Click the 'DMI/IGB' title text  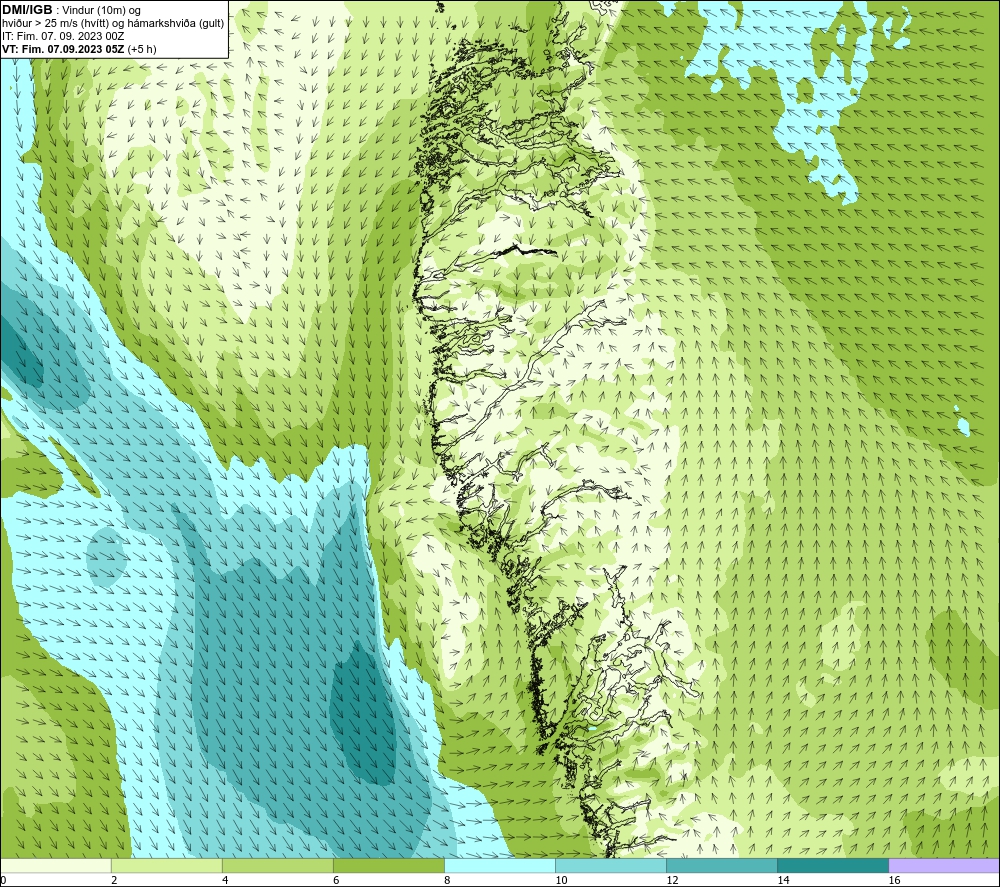click(x=27, y=10)
